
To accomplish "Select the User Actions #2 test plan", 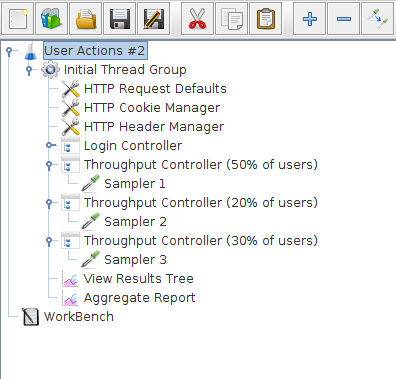I will [x=95, y=51].
